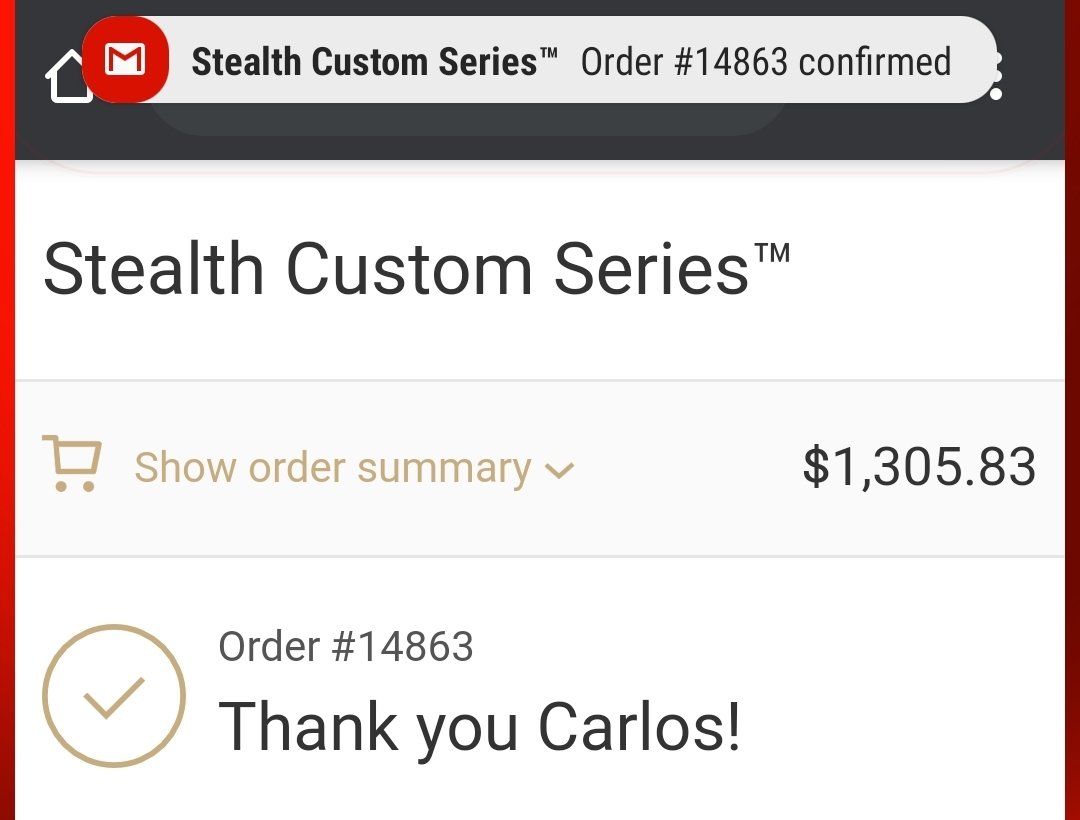Click the trademark symbol after the Series heading
The width and height of the screenshot is (1080, 820).
[x=772, y=253]
